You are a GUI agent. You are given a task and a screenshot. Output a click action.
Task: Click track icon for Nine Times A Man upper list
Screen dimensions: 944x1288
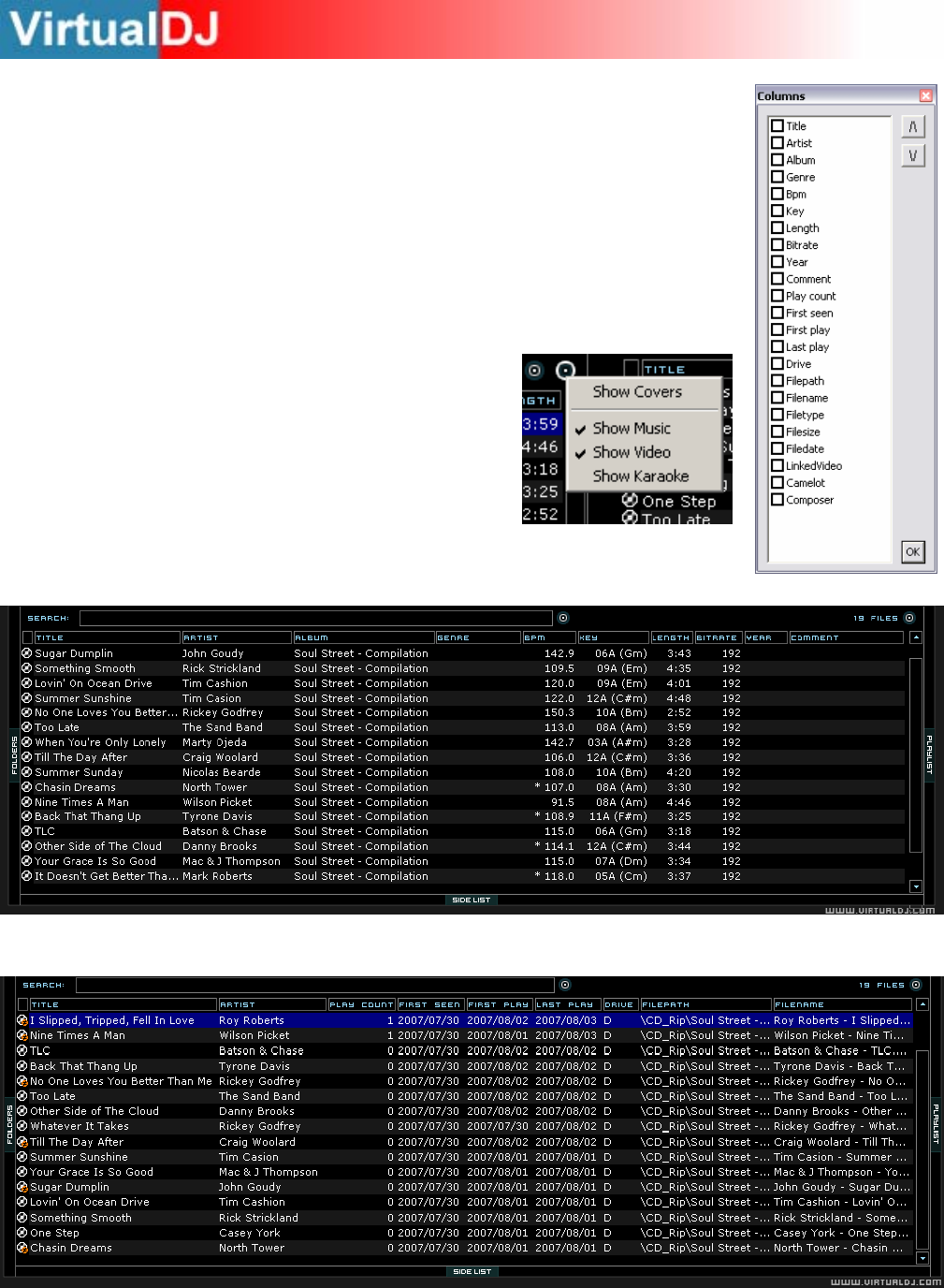tap(27, 802)
